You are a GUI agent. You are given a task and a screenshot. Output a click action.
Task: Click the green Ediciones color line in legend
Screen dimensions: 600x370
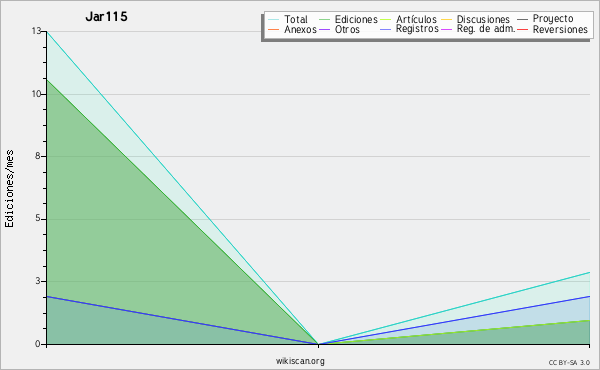coord(324,20)
